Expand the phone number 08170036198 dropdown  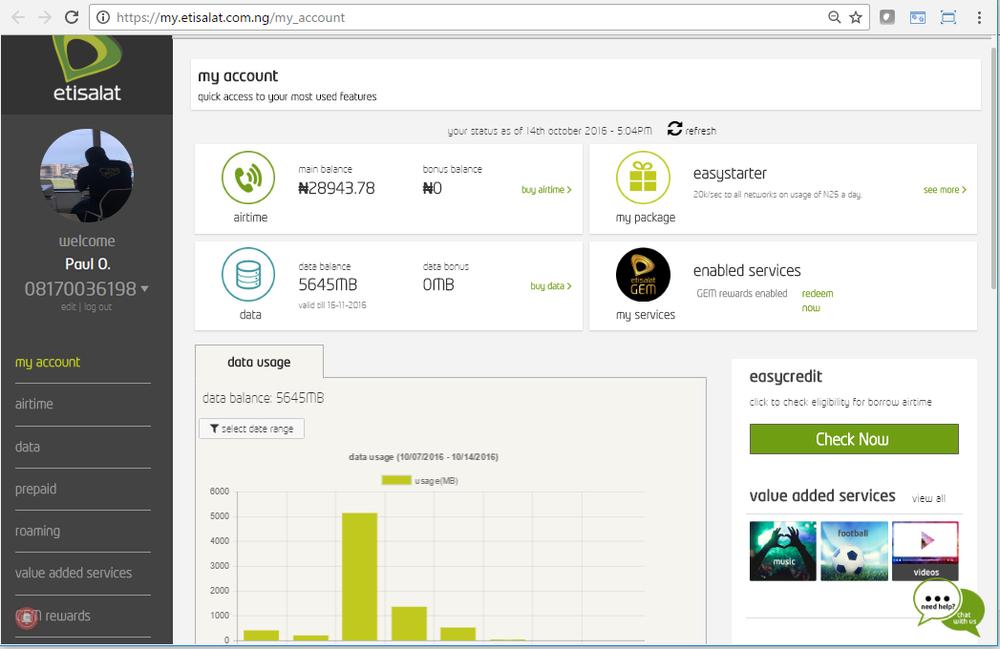(x=145, y=289)
